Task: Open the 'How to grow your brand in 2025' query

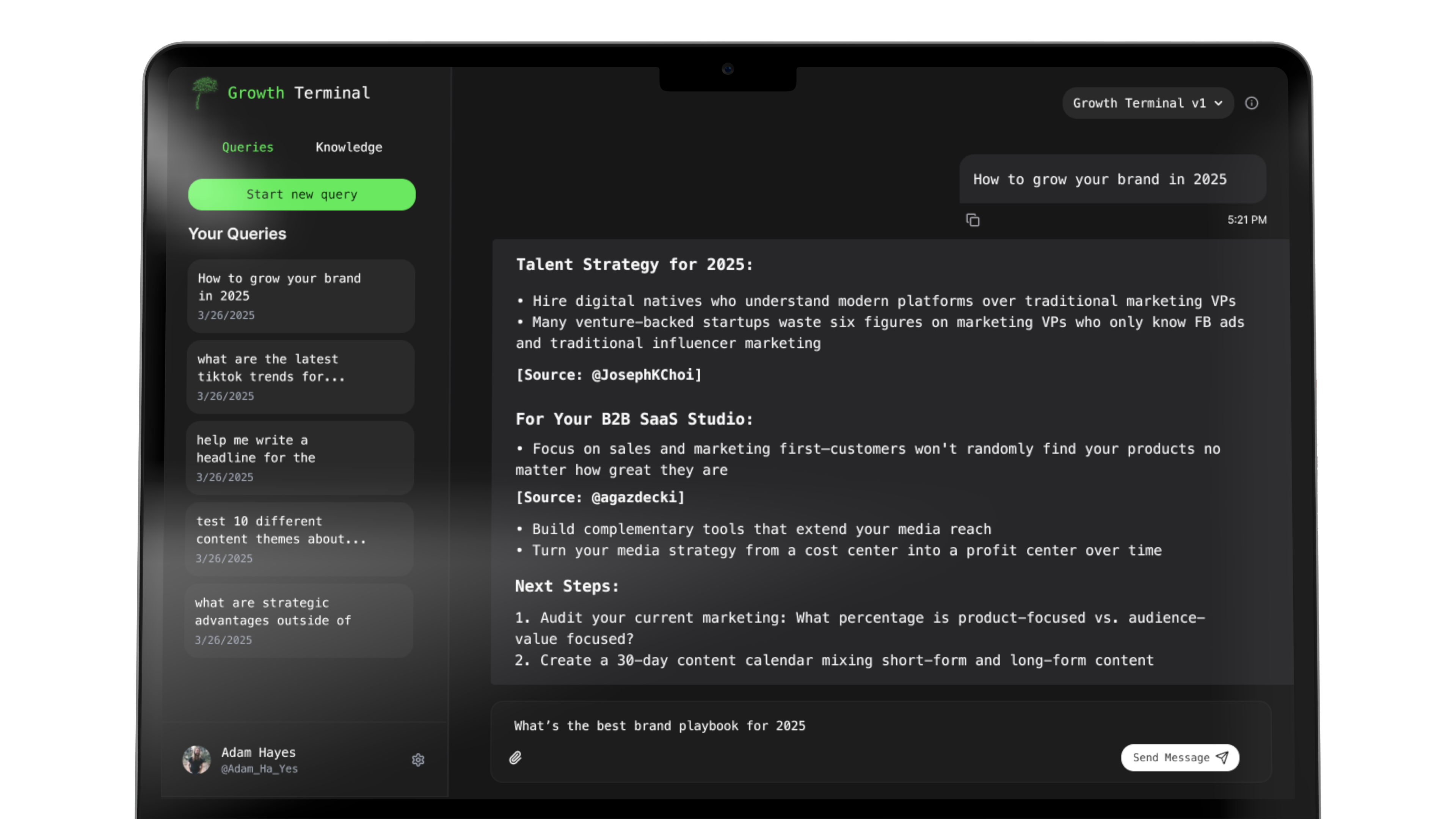Action: [x=300, y=296]
